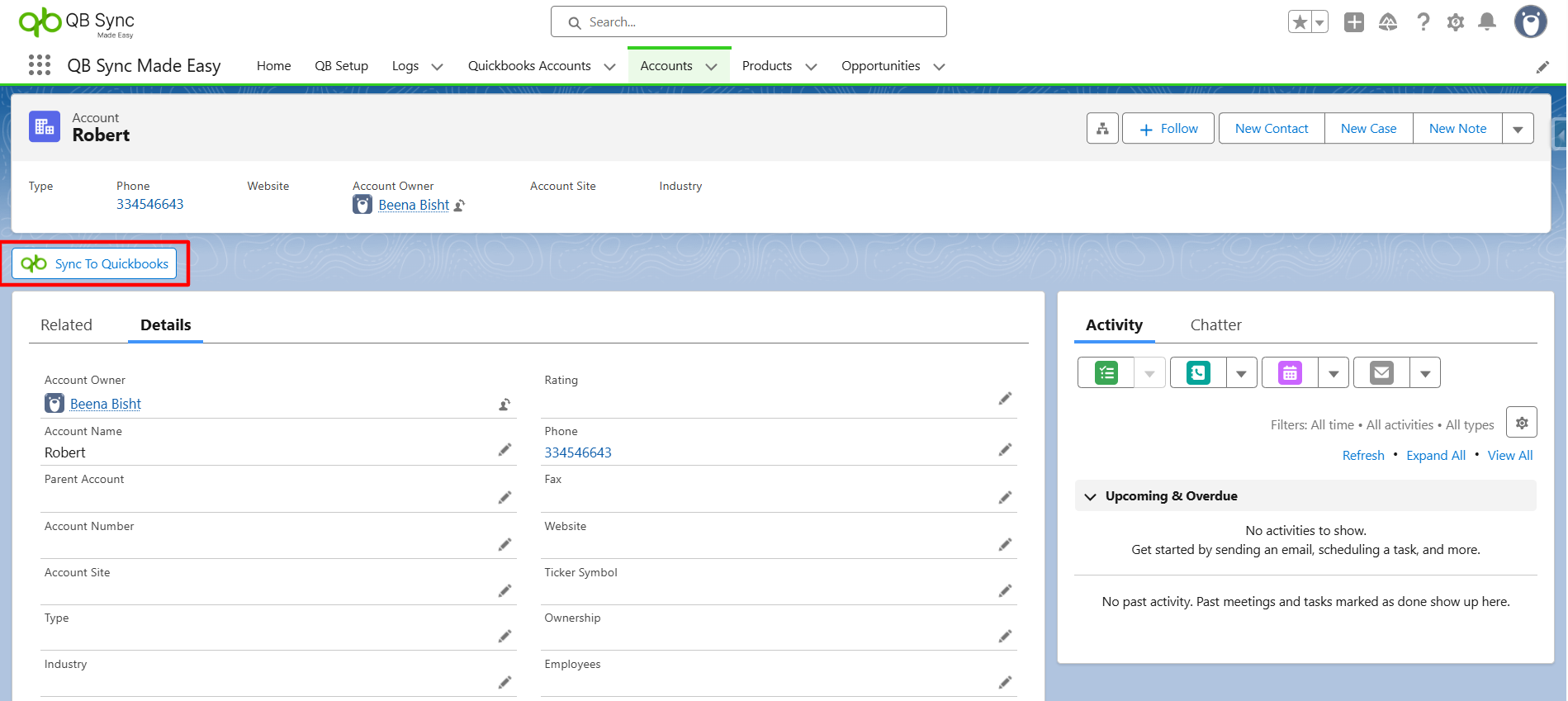View the account hierarchy icon
Viewport: 1568px width, 701px height.
point(1102,129)
